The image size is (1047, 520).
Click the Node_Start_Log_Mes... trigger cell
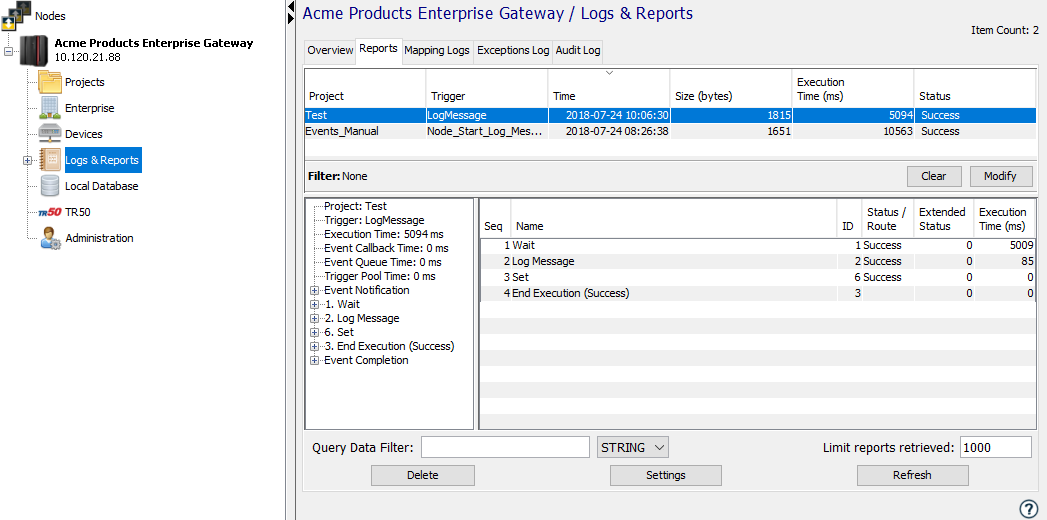click(487, 132)
